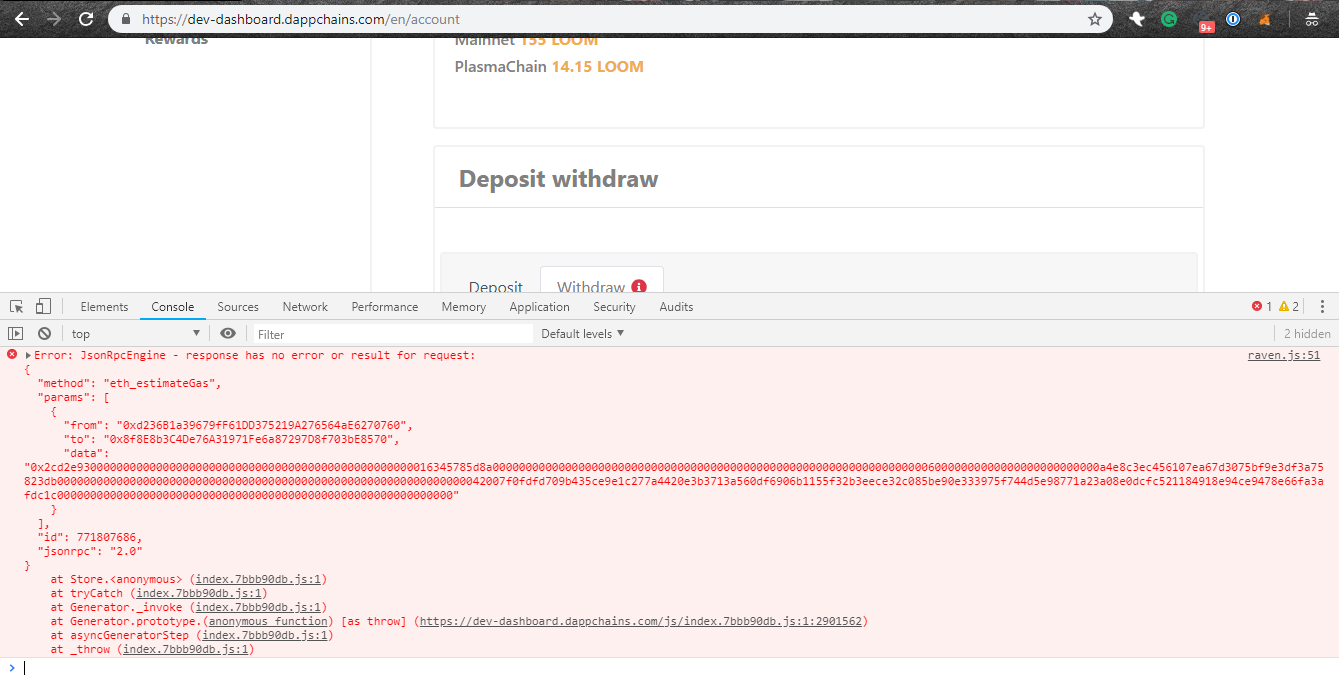Switch to the Network tab
1339x690 pixels.
pos(305,306)
